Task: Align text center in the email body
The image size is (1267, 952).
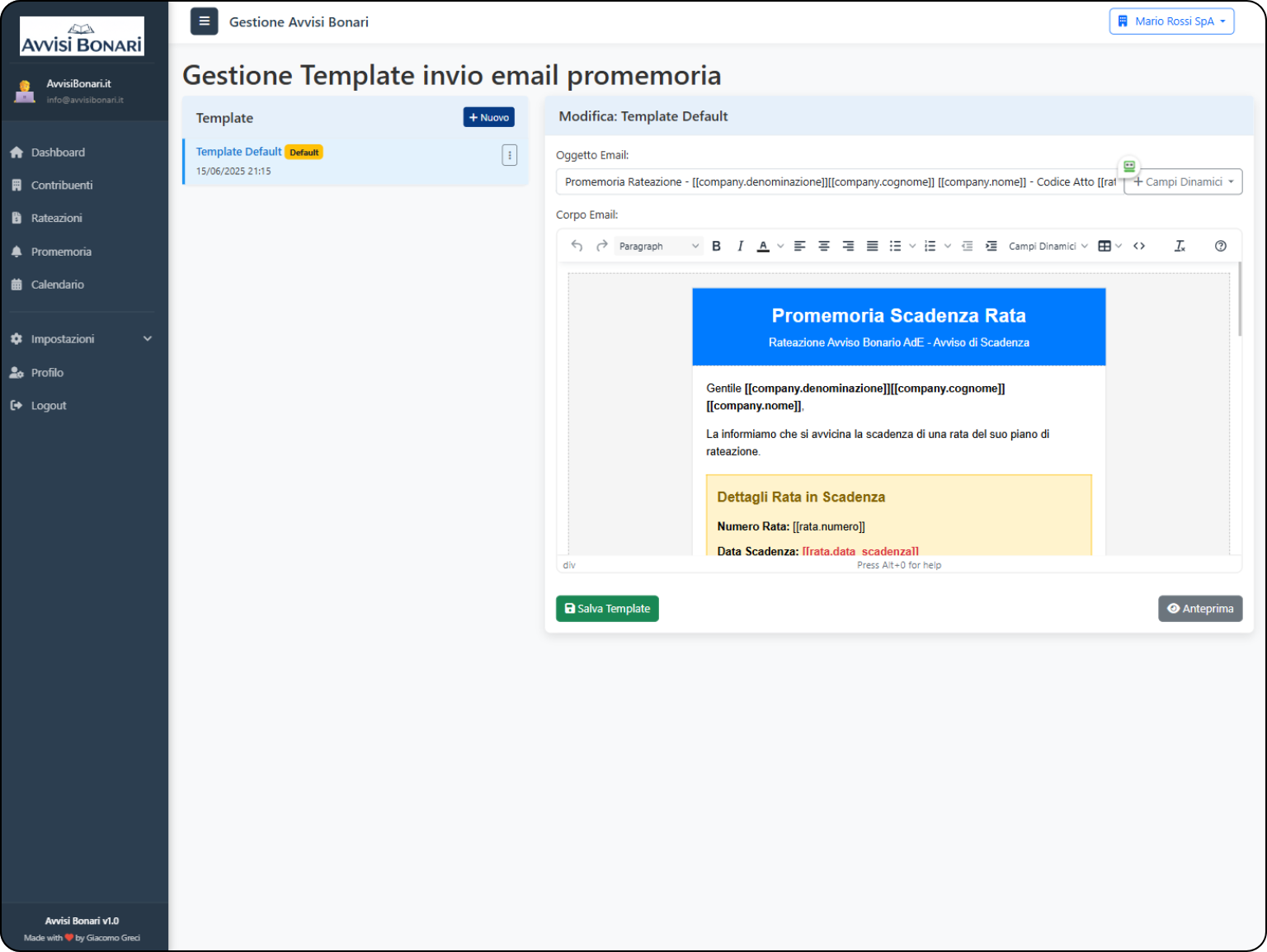Action: click(x=823, y=246)
